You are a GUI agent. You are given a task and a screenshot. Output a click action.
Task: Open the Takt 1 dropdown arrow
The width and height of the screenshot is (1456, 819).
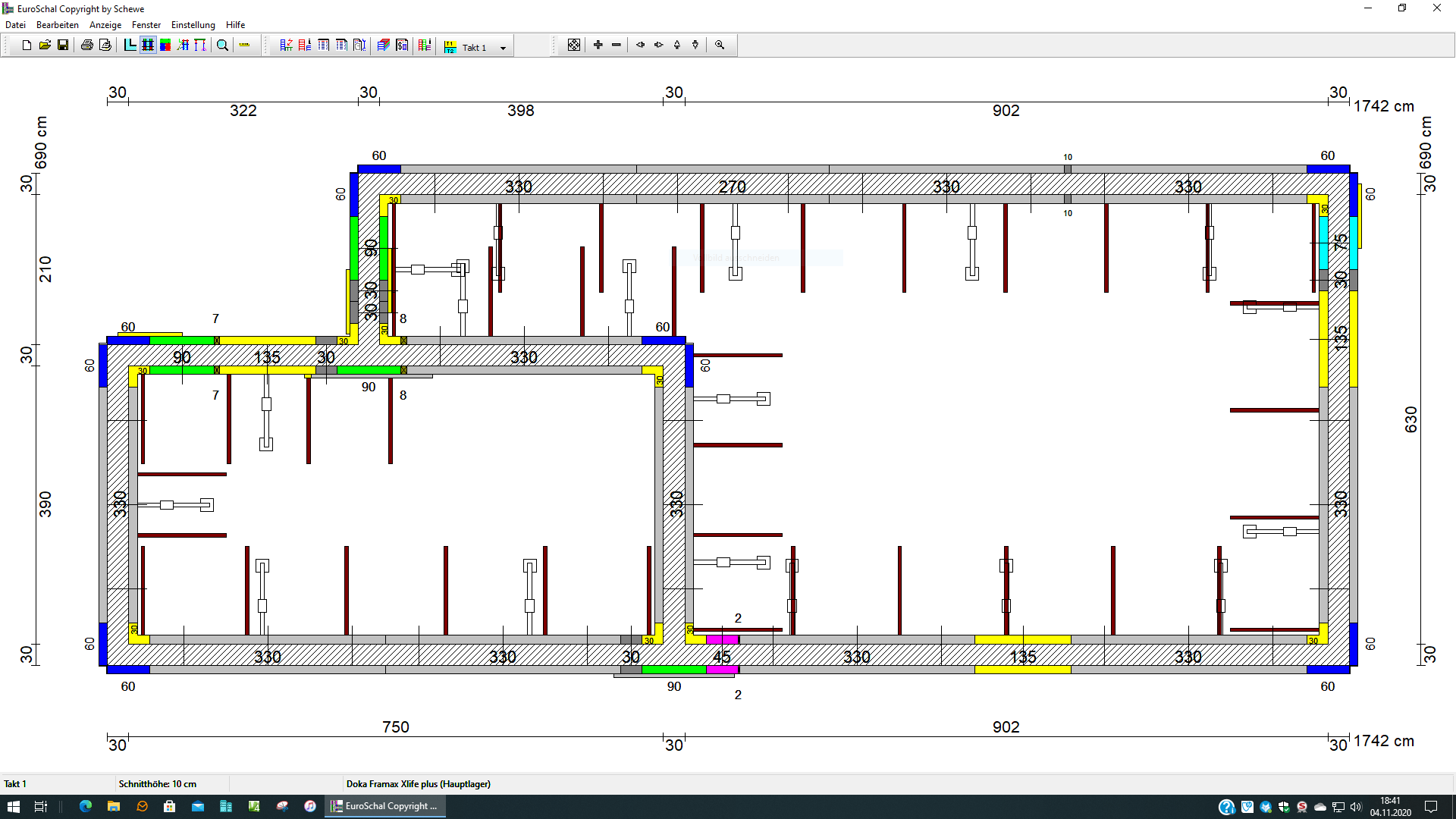503,48
